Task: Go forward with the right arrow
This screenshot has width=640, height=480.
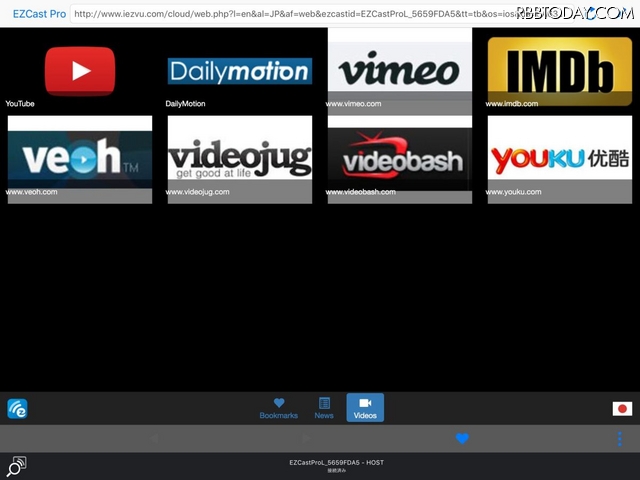Action: click(306, 439)
